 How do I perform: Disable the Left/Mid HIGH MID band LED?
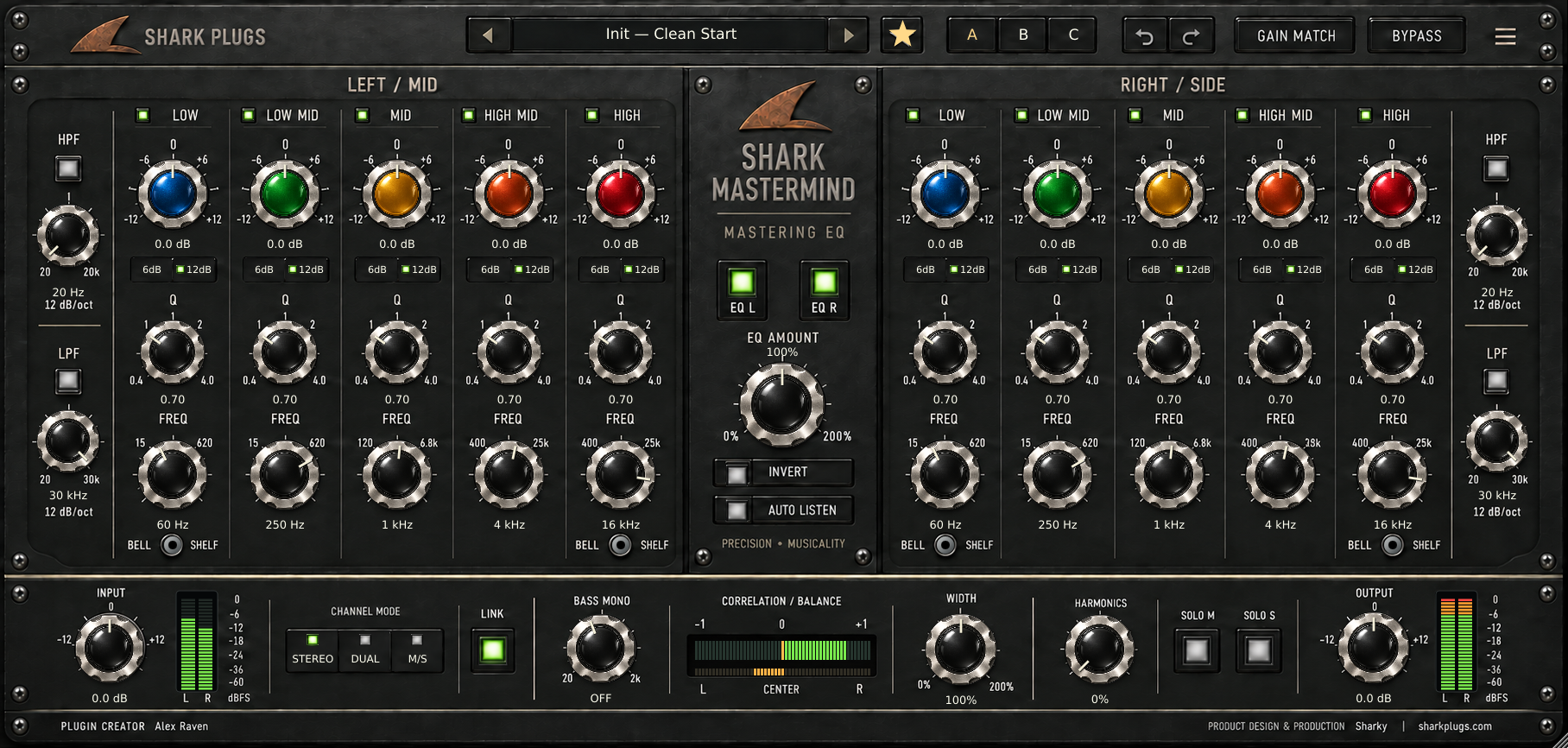coord(469,115)
